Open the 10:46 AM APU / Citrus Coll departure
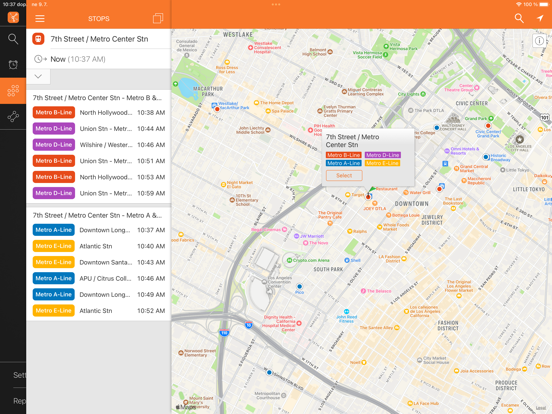552x414 pixels. 99,278
